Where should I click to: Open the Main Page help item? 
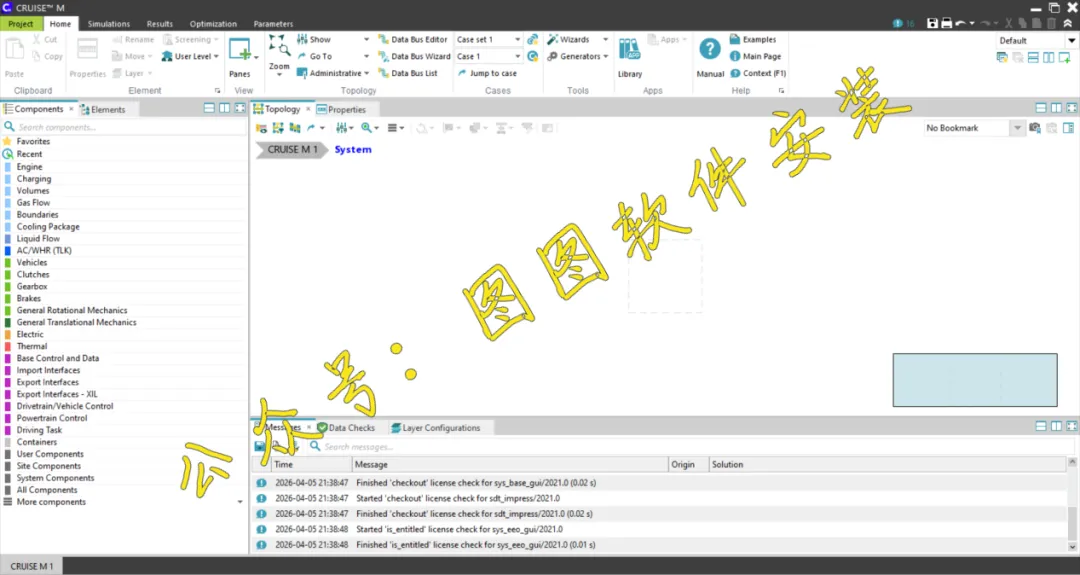755,56
